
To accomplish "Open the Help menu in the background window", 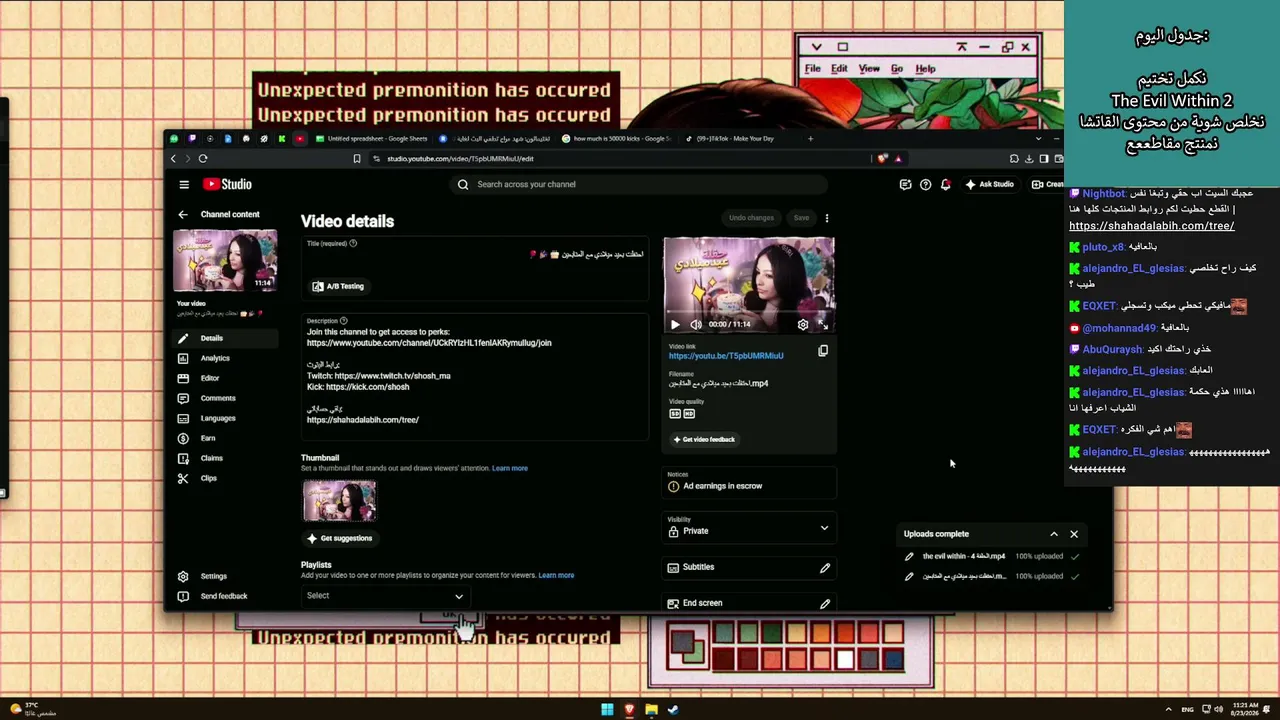I will tap(926, 69).
